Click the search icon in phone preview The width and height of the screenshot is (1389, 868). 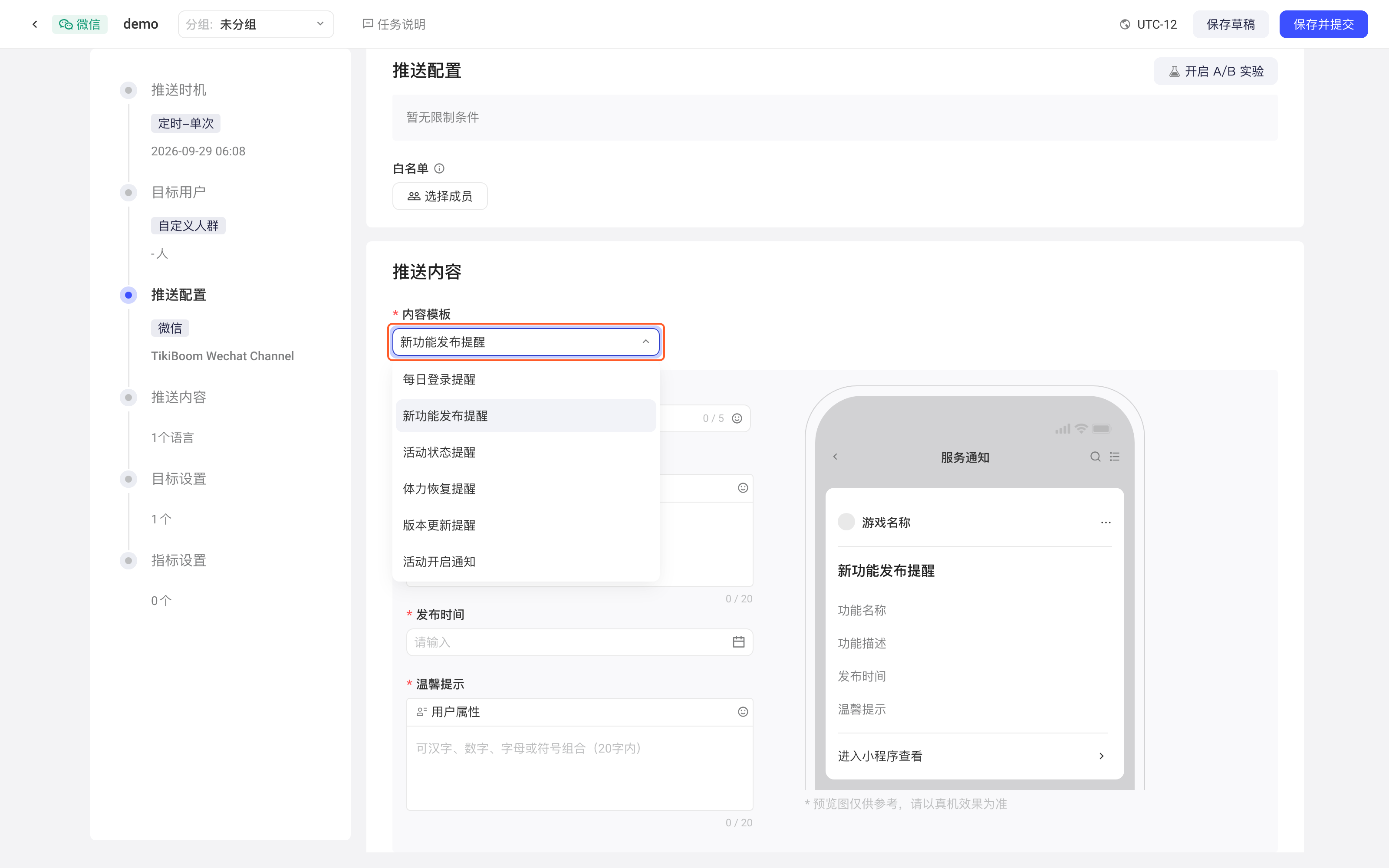1095,457
